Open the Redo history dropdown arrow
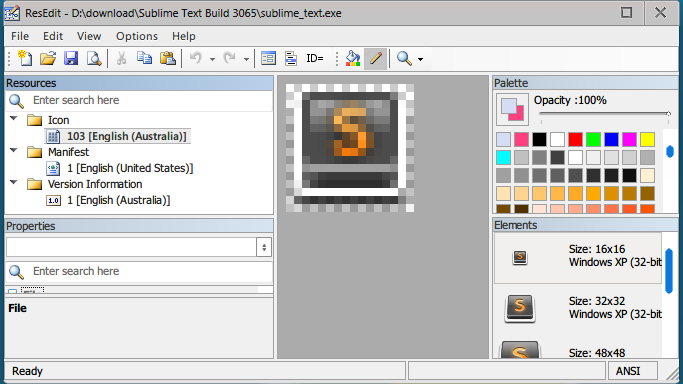Screen dimensions: 683x384 point(246,59)
